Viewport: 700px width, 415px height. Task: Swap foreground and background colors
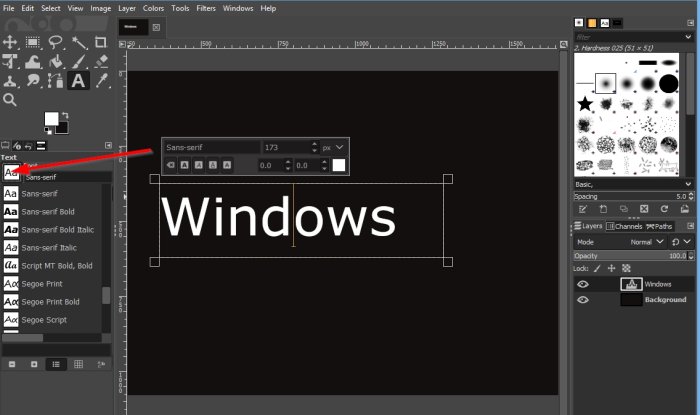pyautogui.click(x=65, y=115)
